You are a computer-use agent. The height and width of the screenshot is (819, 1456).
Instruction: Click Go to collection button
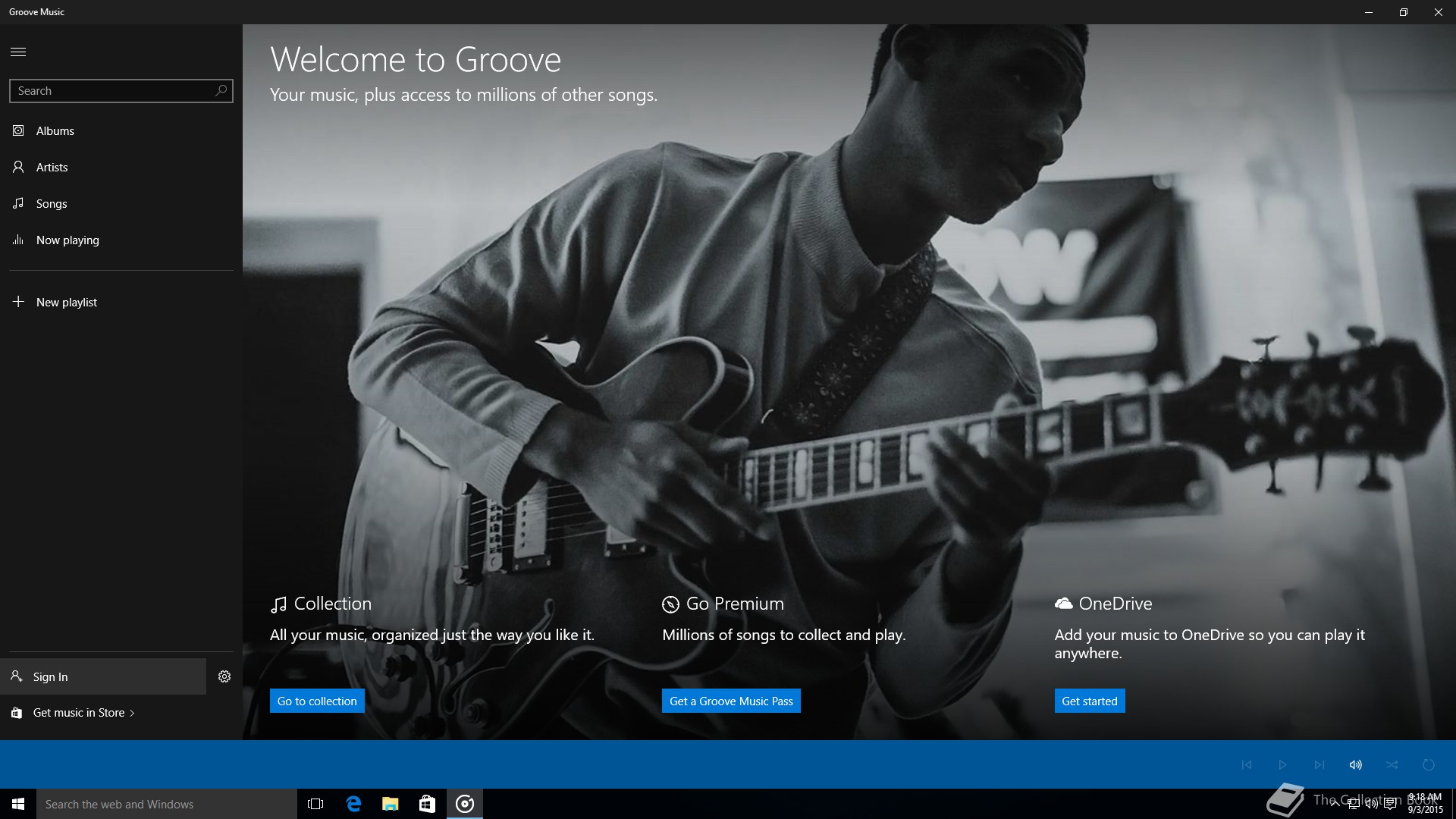(317, 701)
